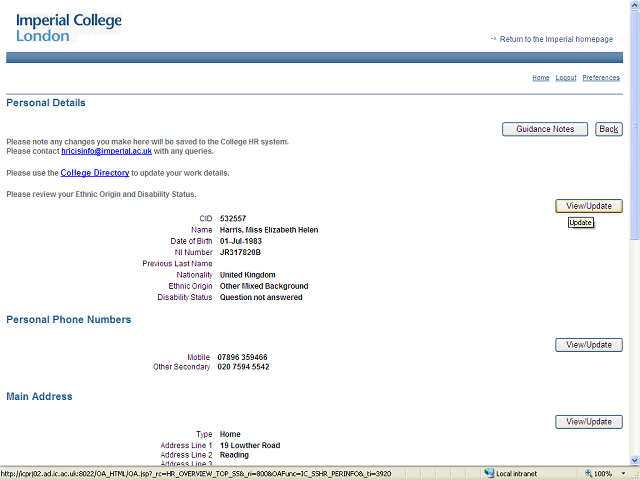Click View/Update for Main Address
This screenshot has width=640, height=480.
589,422
